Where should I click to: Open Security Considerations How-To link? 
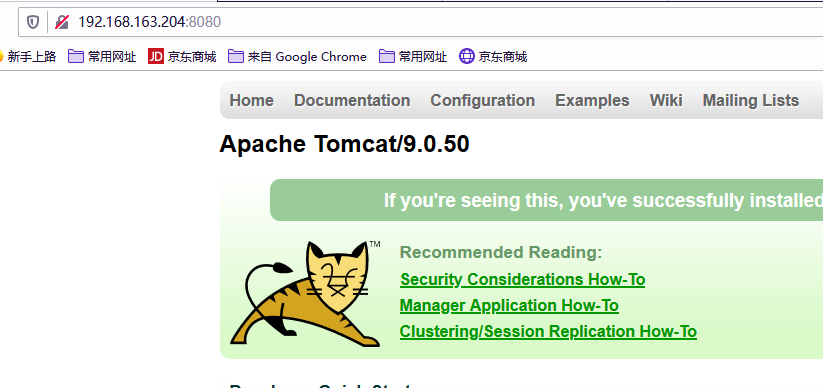[522, 279]
